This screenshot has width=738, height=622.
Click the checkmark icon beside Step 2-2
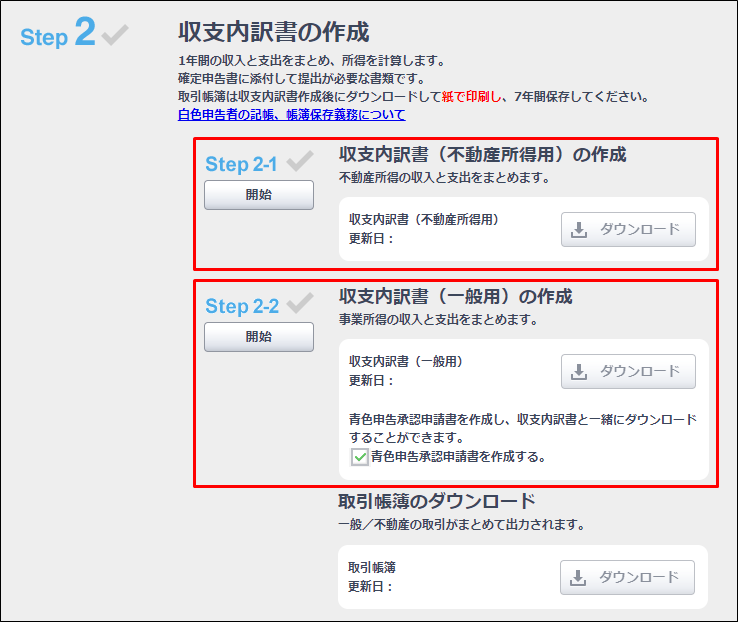[300, 303]
